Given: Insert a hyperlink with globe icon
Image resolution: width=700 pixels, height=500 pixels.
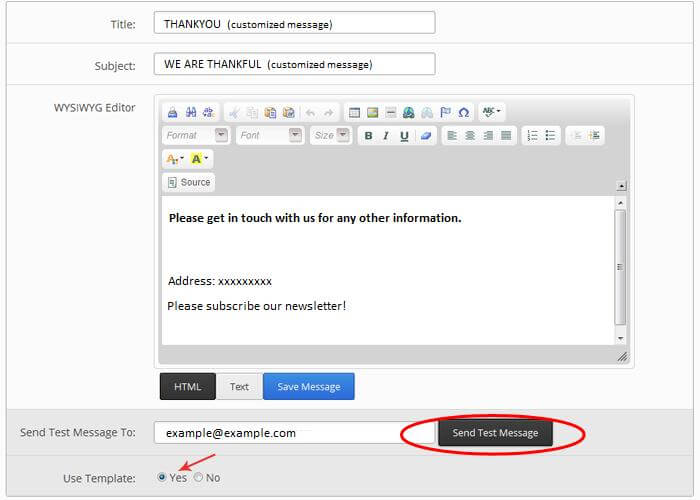Looking at the screenshot, I should pyautogui.click(x=408, y=113).
